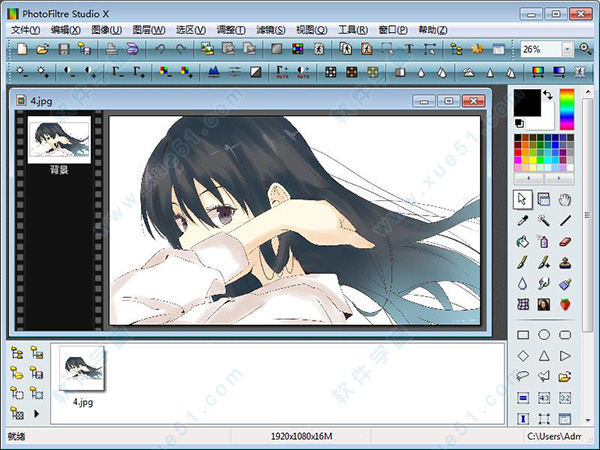The width and height of the screenshot is (600, 450).
Task: Click the Print icon
Action: click(111, 49)
